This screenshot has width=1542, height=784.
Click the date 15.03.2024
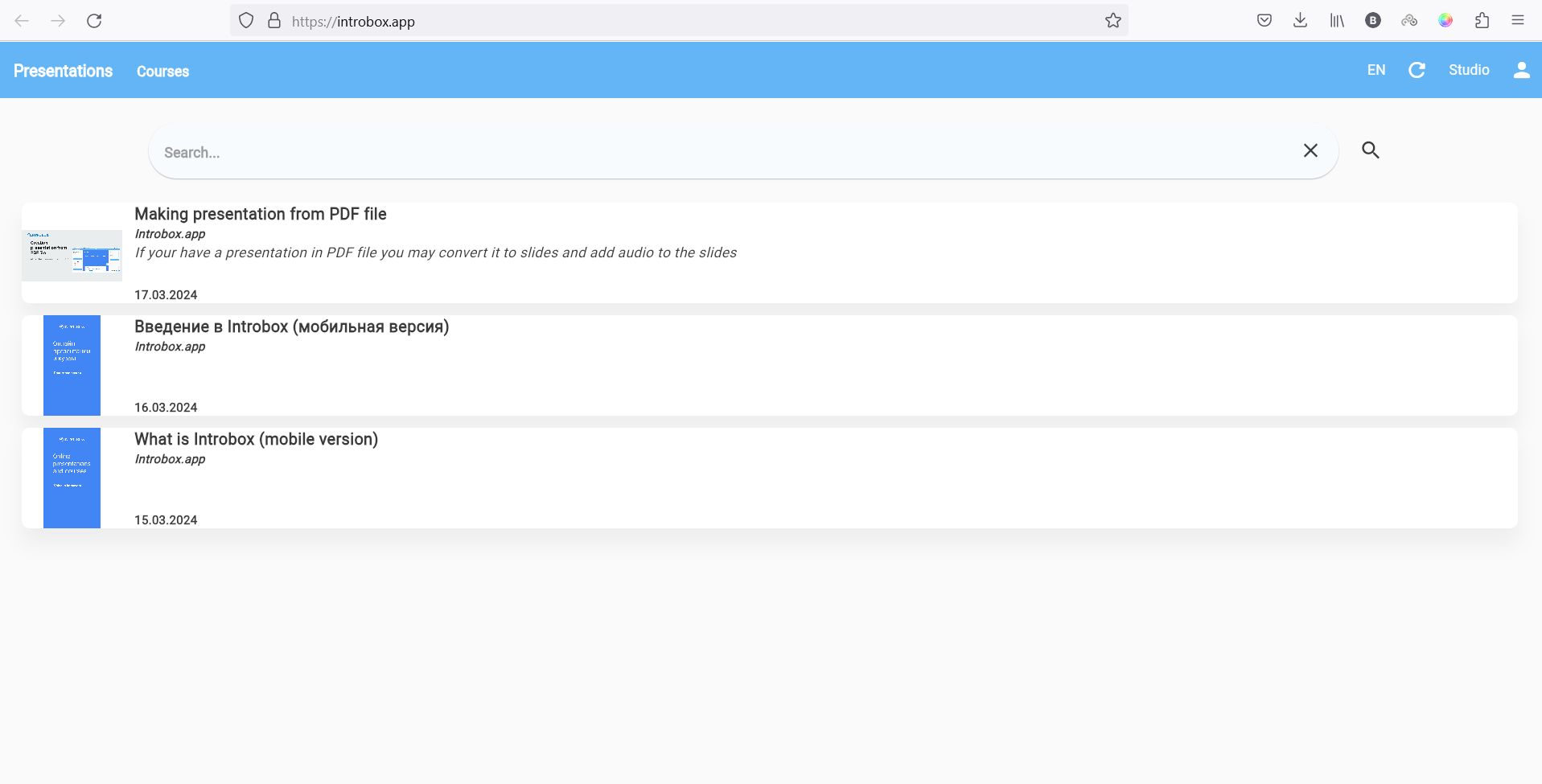click(166, 520)
